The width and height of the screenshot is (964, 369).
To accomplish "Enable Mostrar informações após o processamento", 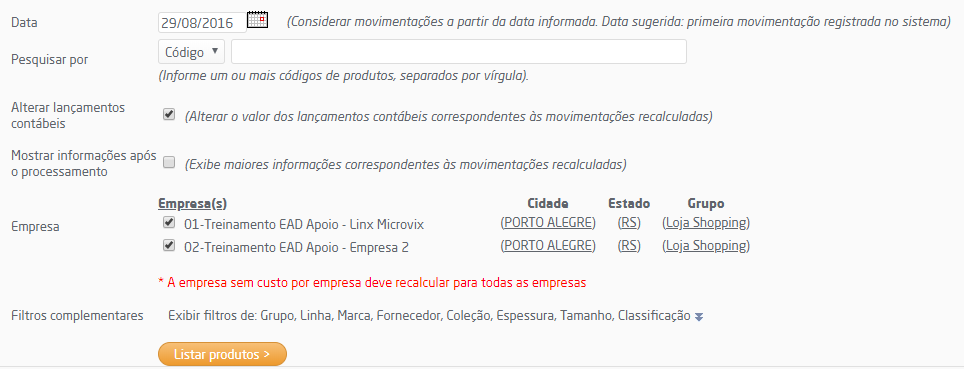I will click(x=168, y=163).
